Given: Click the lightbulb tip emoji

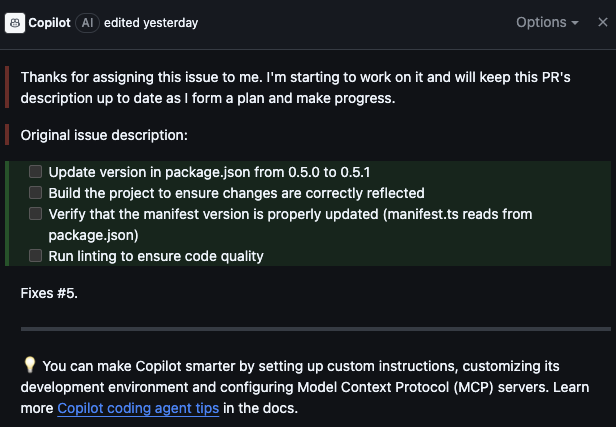Looking at the screenshot, I should [x=30, y=365].
